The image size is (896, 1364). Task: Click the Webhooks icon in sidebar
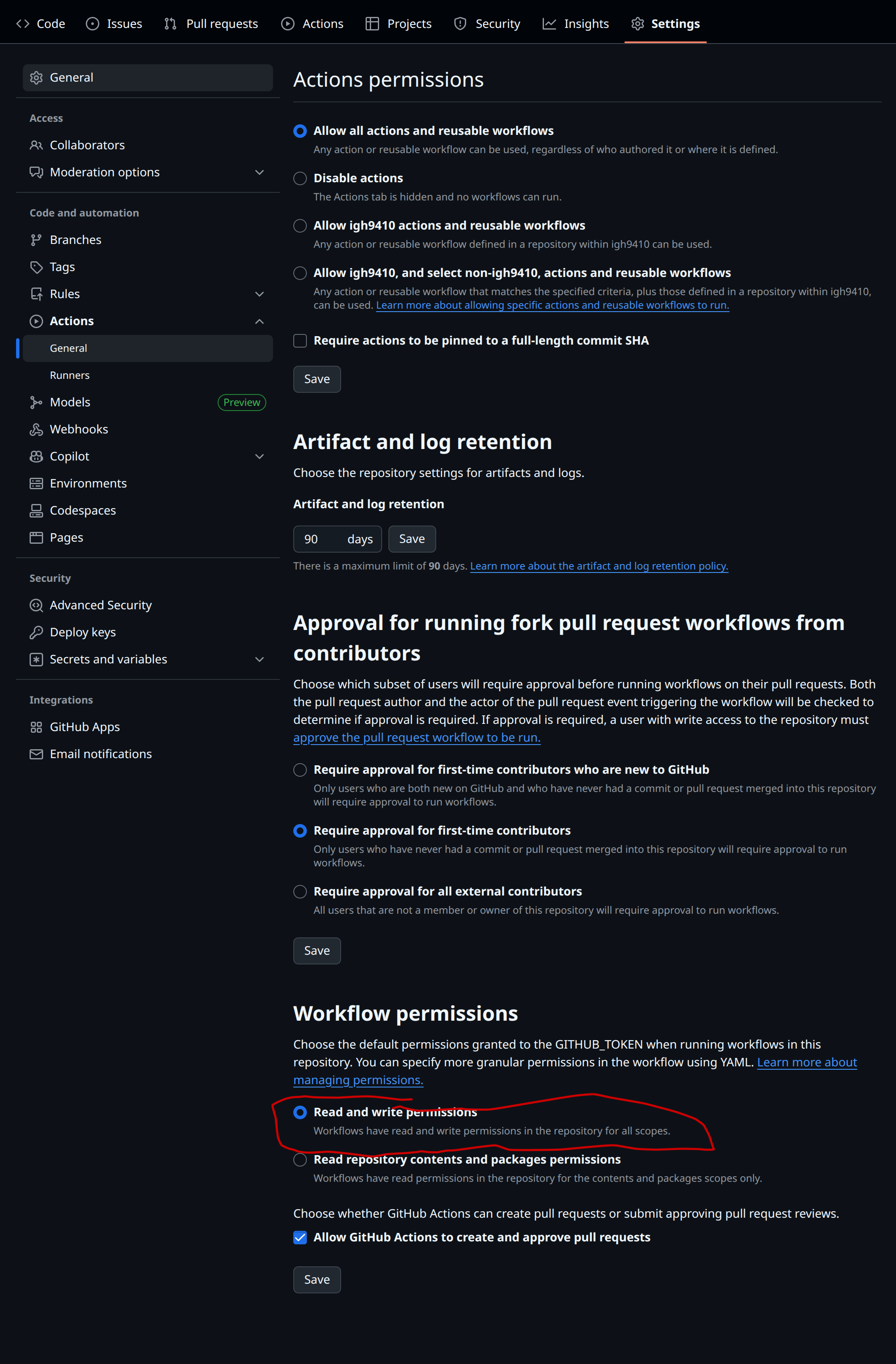click(x=36, y=429)
